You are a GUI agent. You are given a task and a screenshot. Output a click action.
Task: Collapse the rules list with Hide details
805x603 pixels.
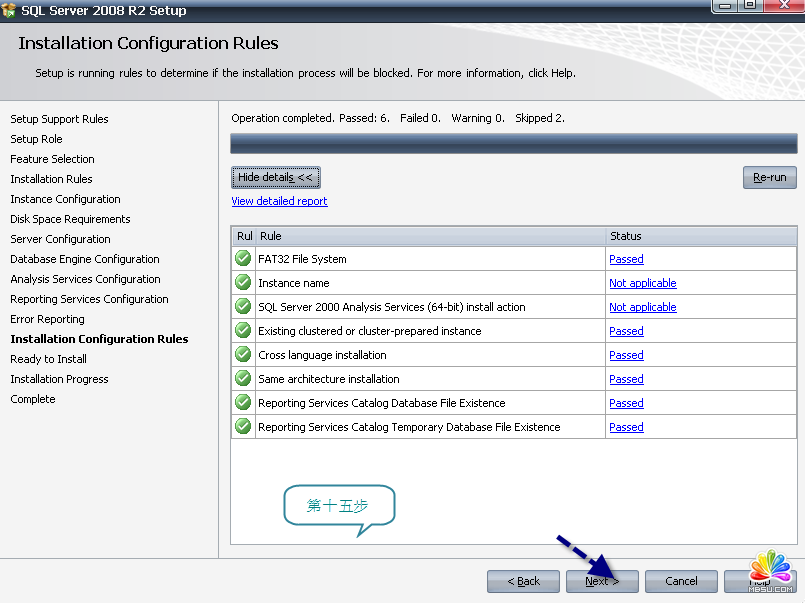pyautogui.click(x=275, y=178)
